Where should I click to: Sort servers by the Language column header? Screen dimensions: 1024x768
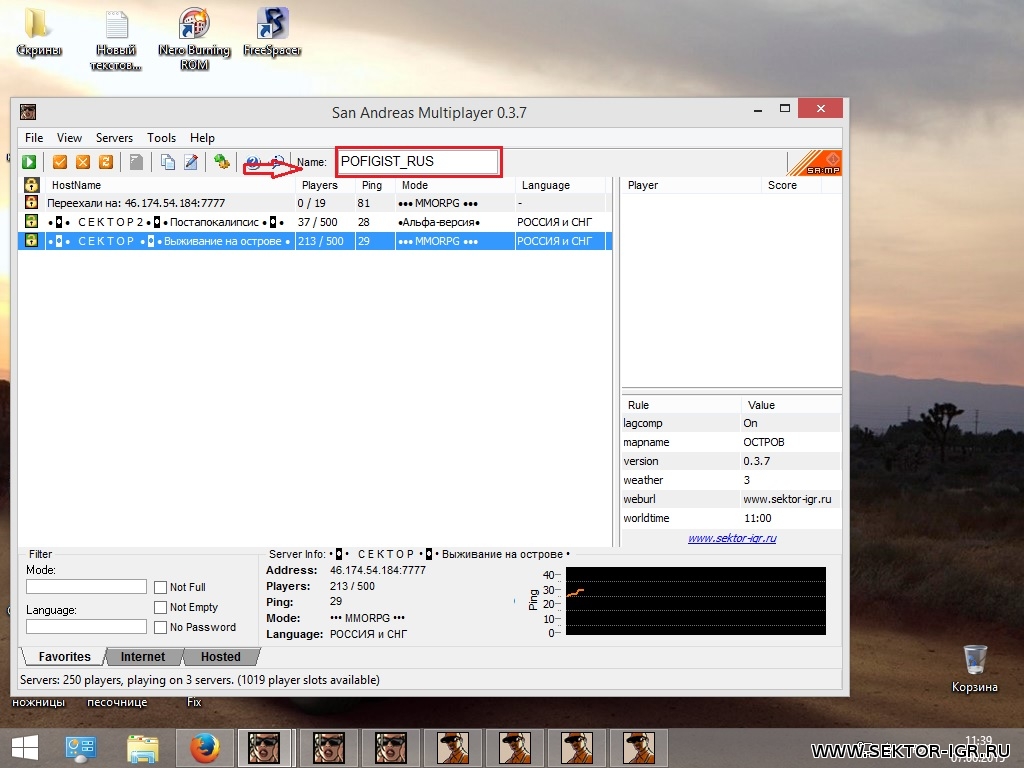click(x=562, y=185)
